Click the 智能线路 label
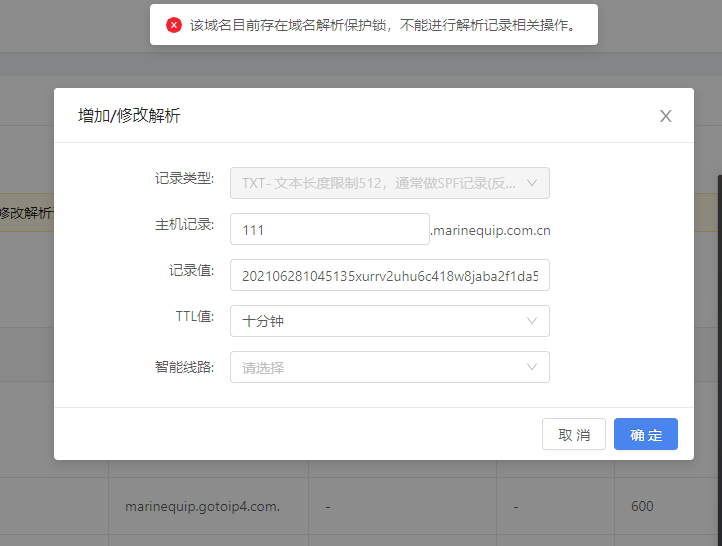Image resolution: width=722 pixels, height=546 pixels. [185, 367]
